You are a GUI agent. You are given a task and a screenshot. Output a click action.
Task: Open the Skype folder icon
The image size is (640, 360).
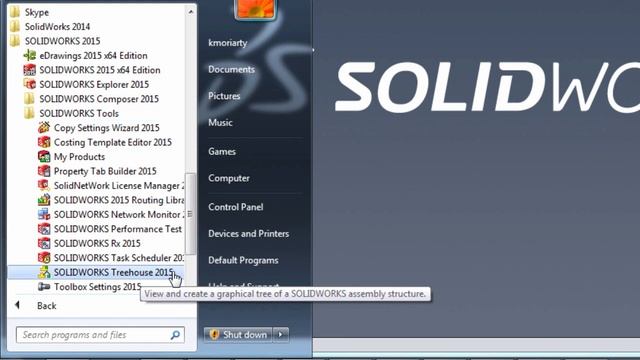click(15, 12)
